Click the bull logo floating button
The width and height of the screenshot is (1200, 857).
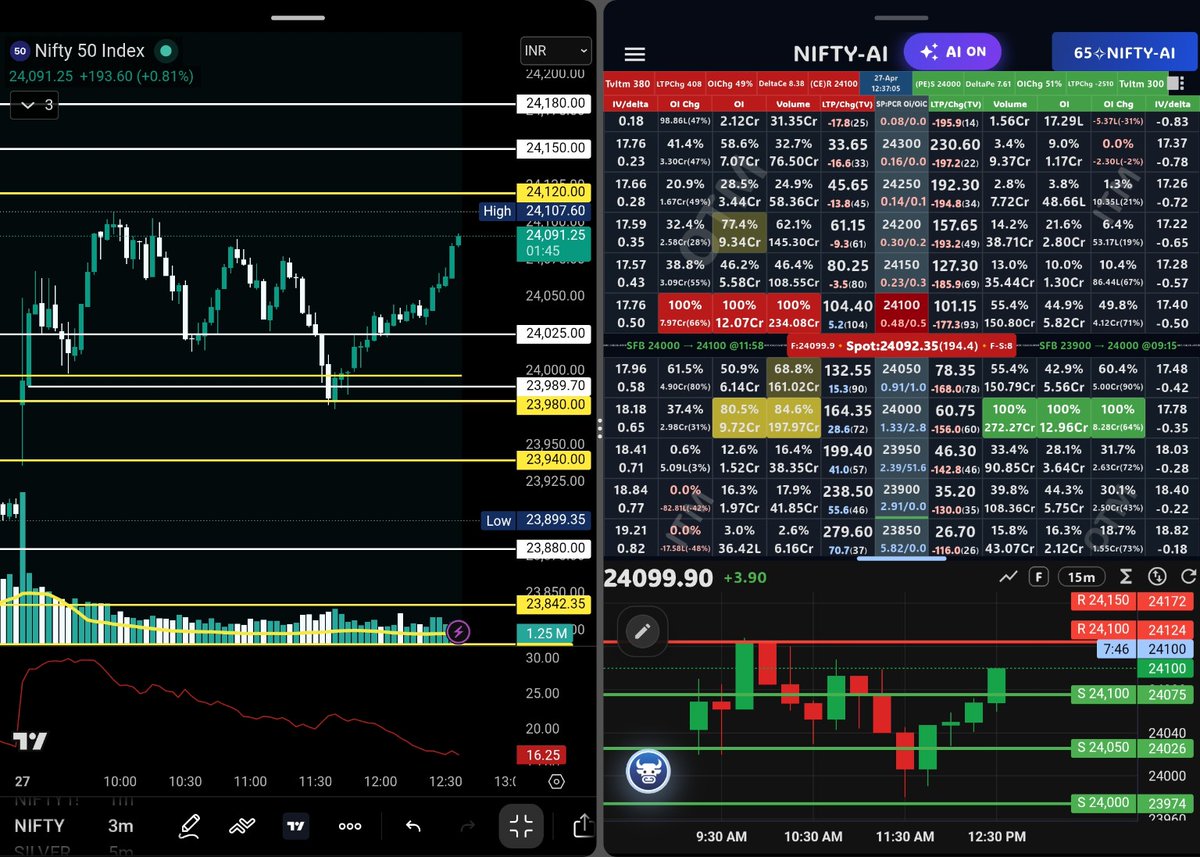[x=648, y=771]
